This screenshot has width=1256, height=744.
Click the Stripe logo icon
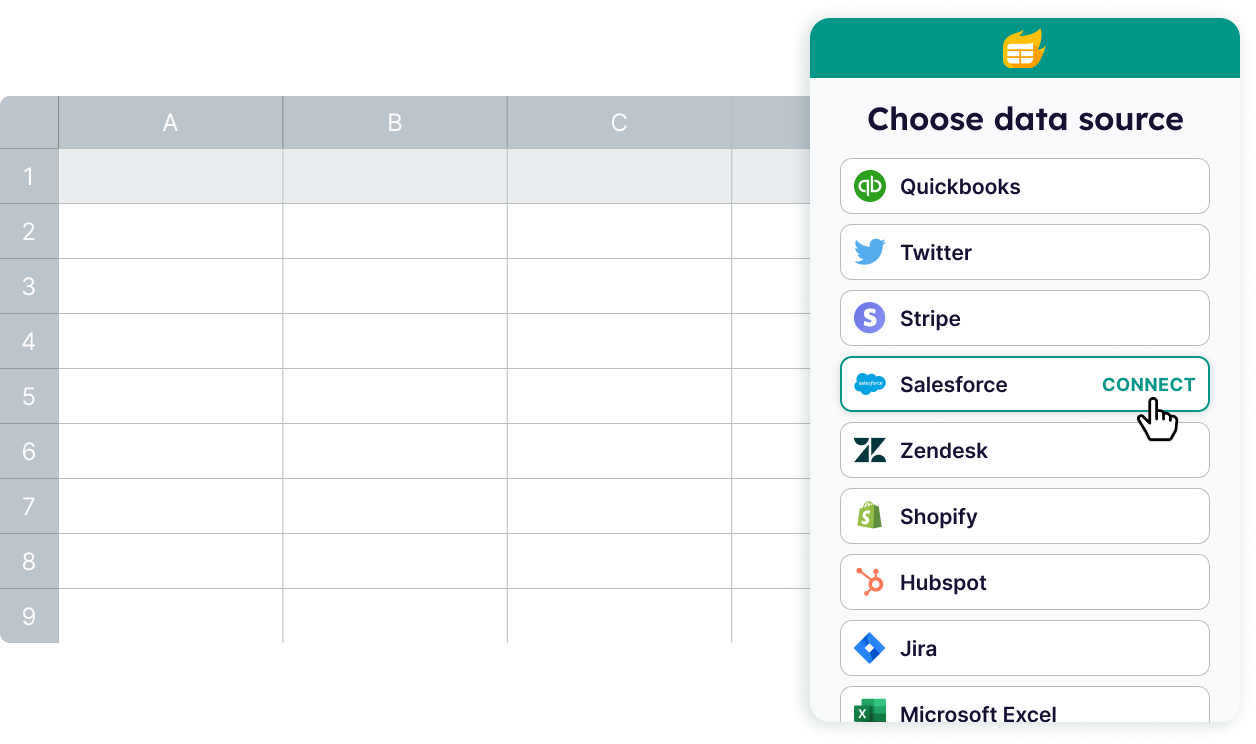(870, 318)
